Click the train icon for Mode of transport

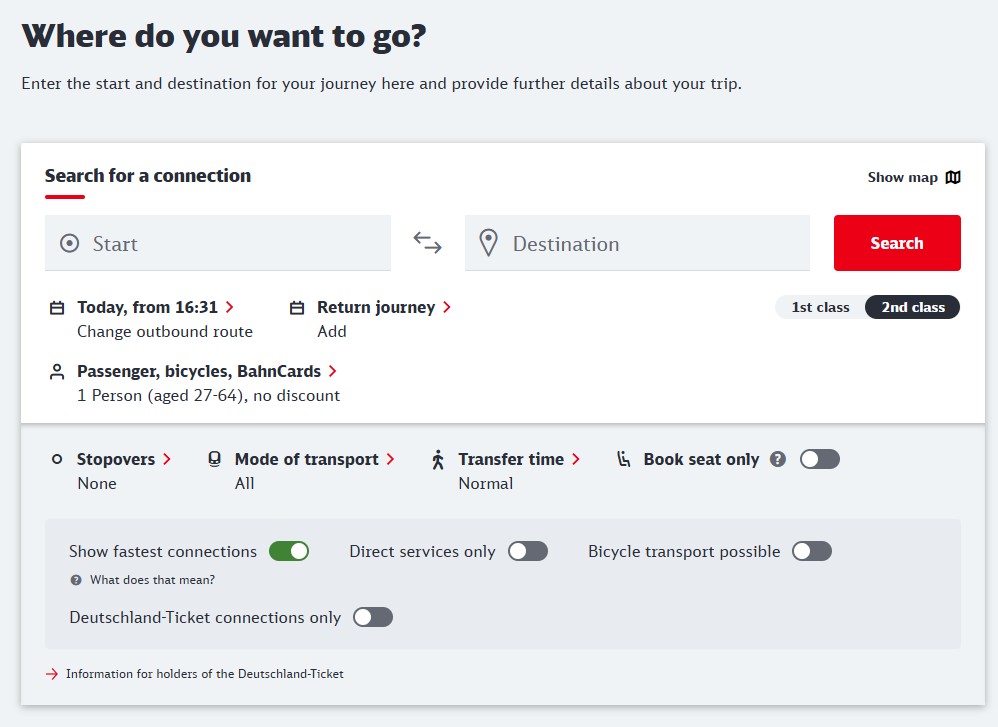pos(214,459)
